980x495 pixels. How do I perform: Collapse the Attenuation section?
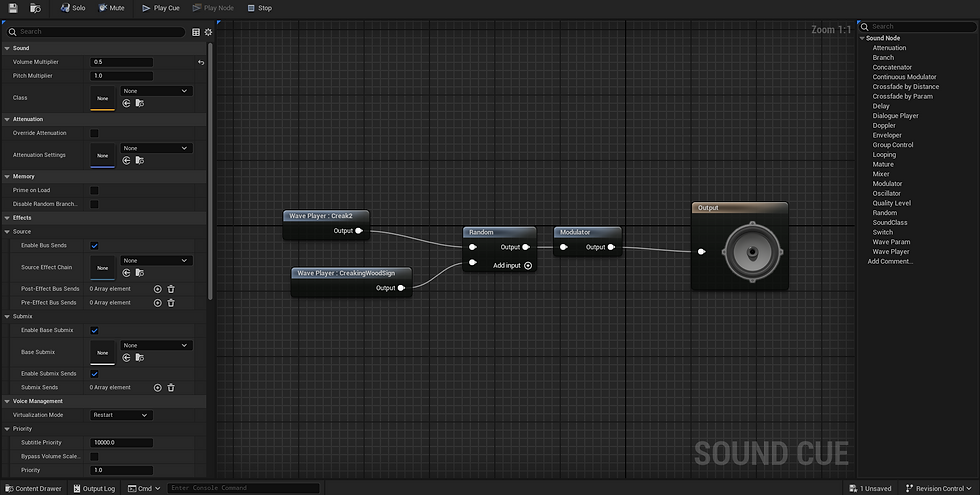pos(7,119)
